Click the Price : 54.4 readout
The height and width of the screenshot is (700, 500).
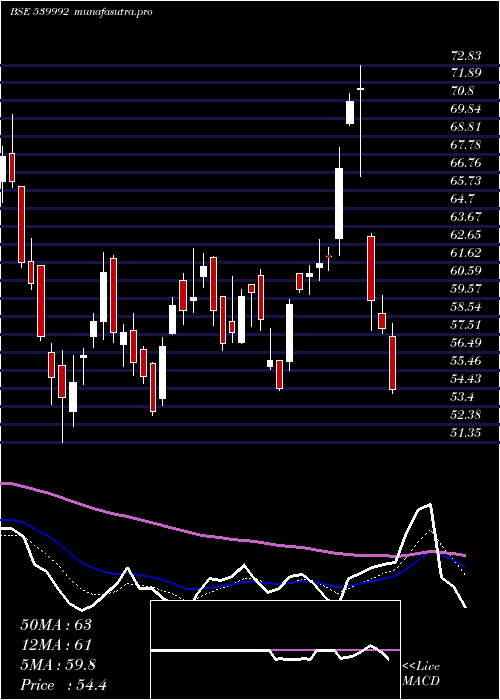click(x=63, y=684)
